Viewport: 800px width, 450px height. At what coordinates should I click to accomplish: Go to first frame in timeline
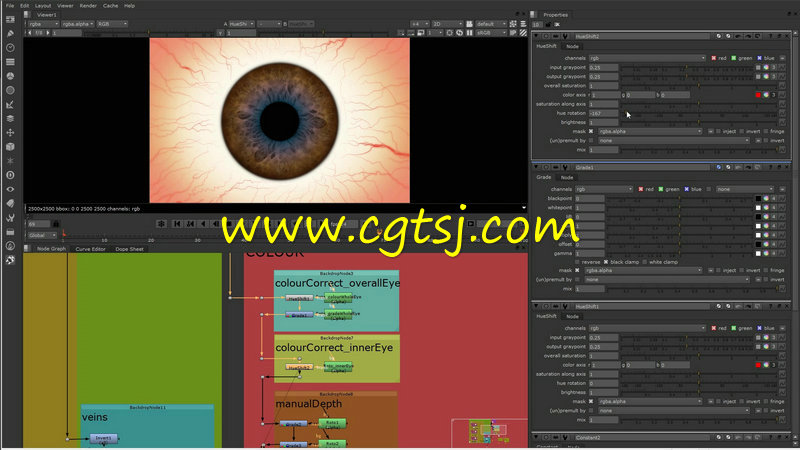(177, 224)
